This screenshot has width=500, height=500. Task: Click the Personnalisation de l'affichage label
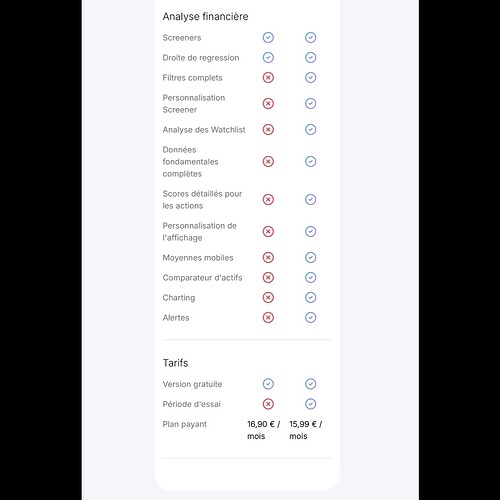tap(199, 232)
